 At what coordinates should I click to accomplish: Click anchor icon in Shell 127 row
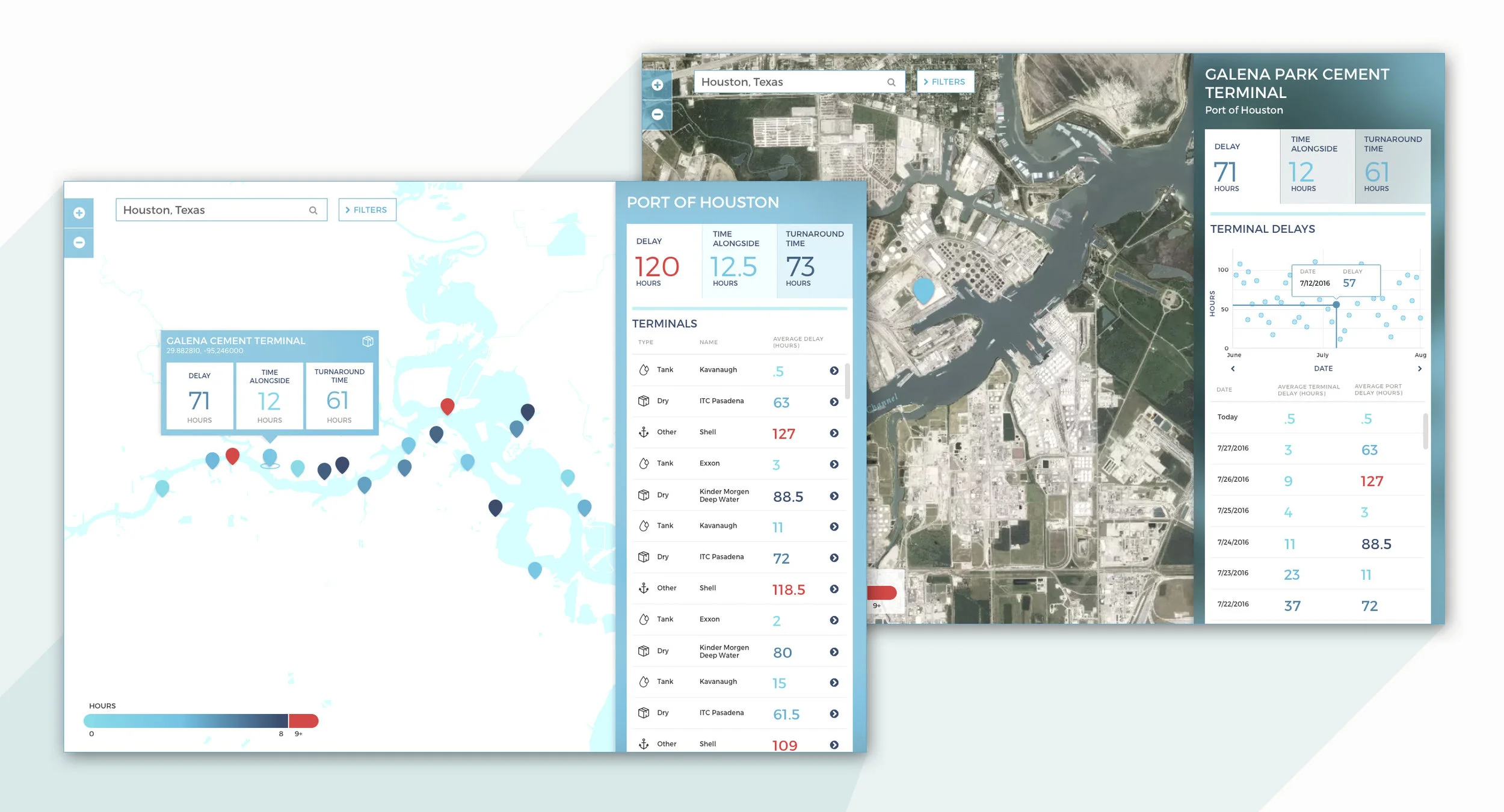click(x=644, y=432)
